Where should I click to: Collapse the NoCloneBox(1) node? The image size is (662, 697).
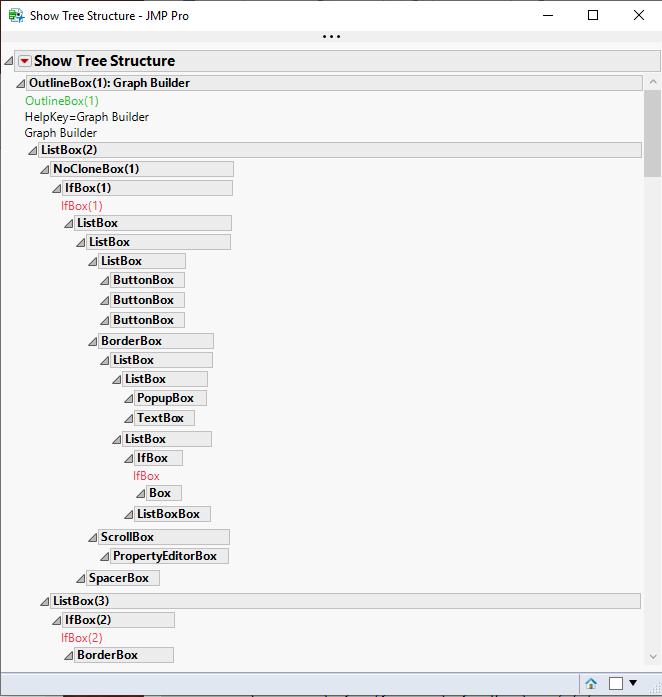tap(44, 169)
